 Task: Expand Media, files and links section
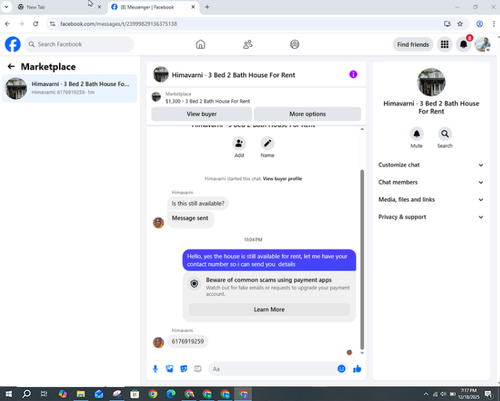431,200
